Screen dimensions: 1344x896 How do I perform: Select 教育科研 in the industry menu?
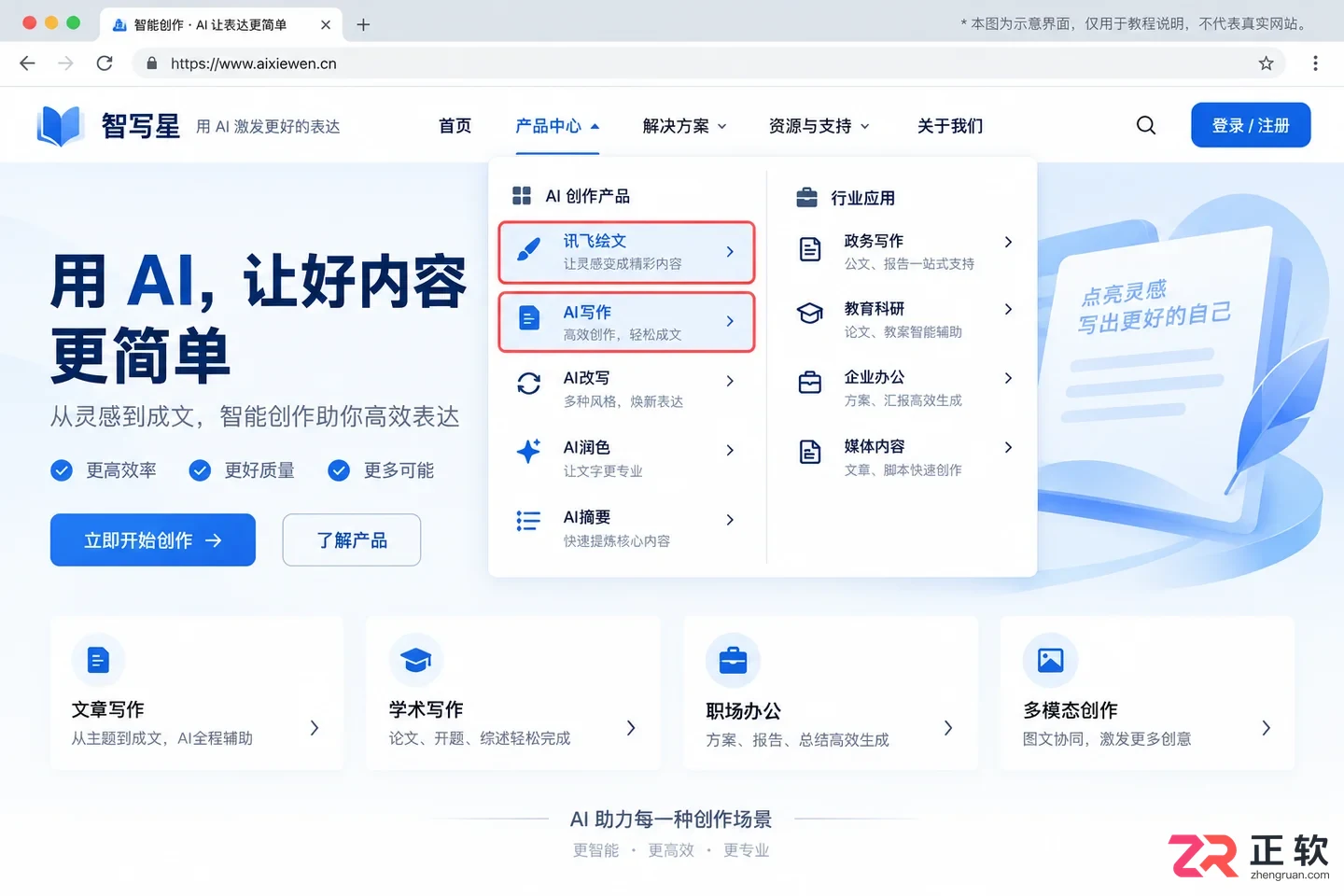(904, 319)
